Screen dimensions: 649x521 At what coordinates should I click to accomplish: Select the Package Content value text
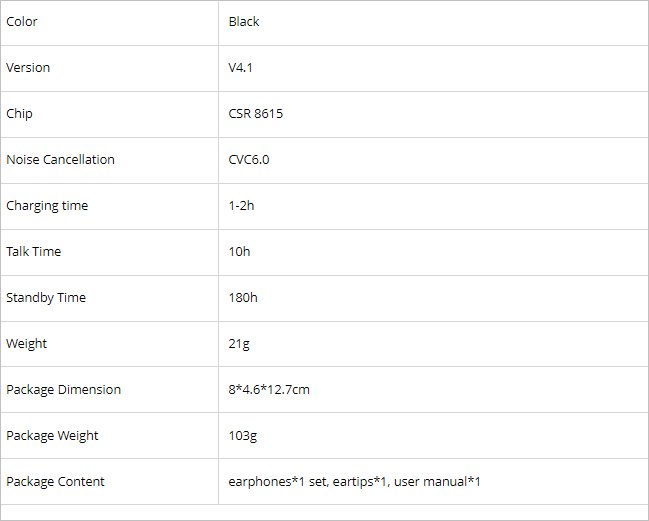[x=355, y=482]
